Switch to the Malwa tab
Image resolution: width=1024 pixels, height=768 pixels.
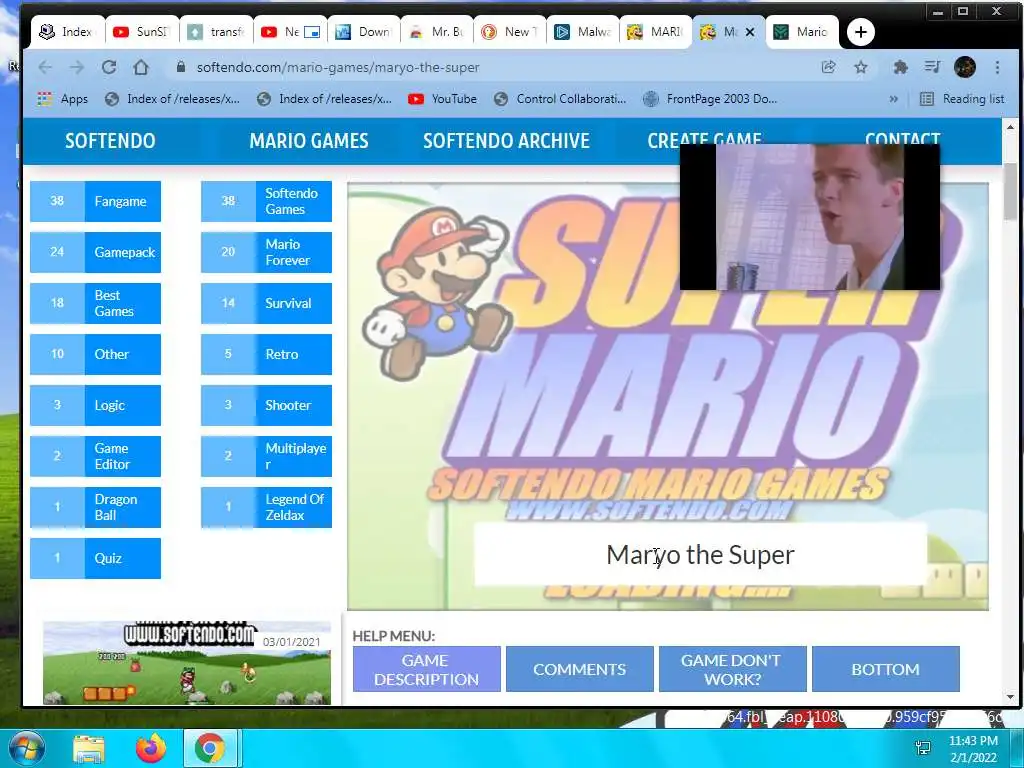pyautogui.click(x=583, y=31)
